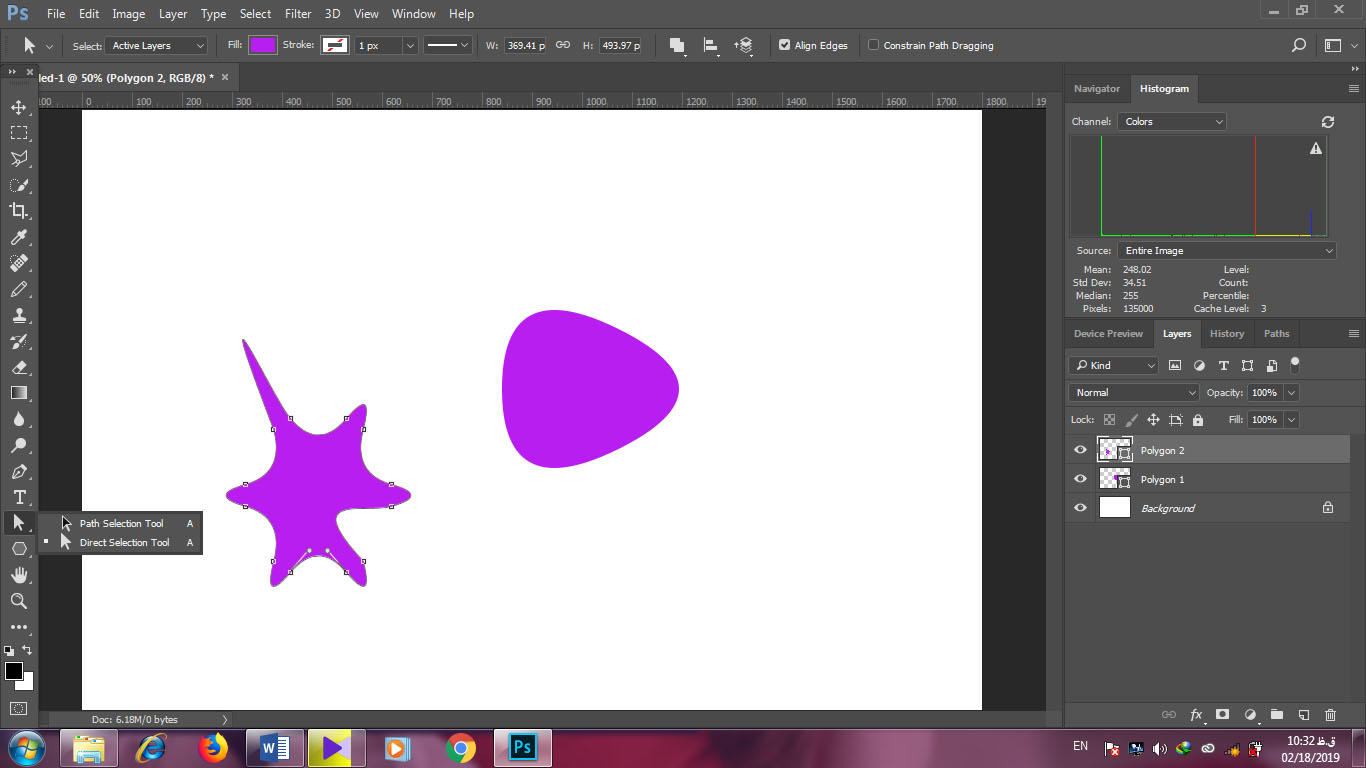Select the Gradient tool
1366x768 pixels.
(19, 393)
